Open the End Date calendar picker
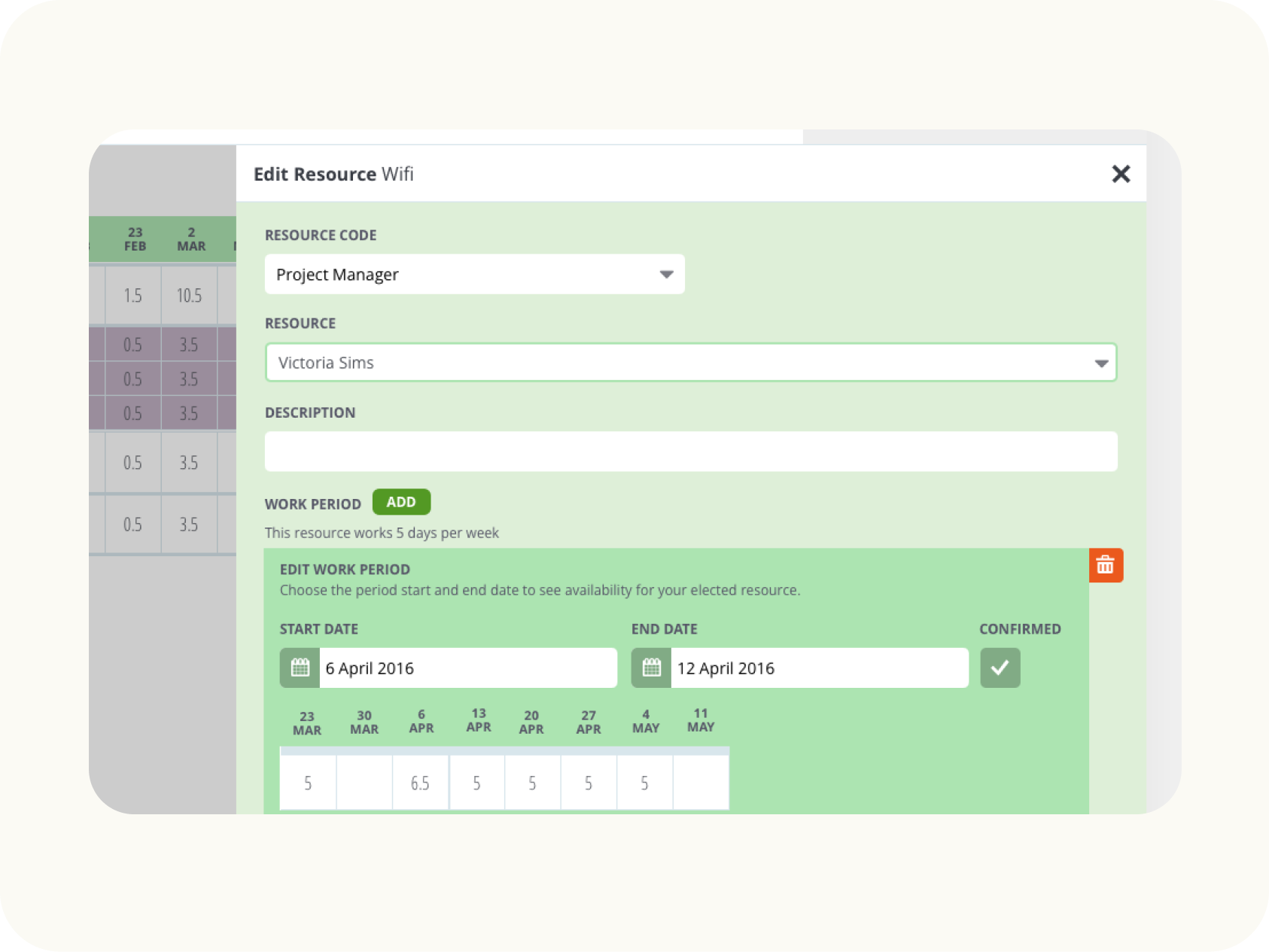The height and width of the screenshot is (952, 1269). (x=651, y=668)
